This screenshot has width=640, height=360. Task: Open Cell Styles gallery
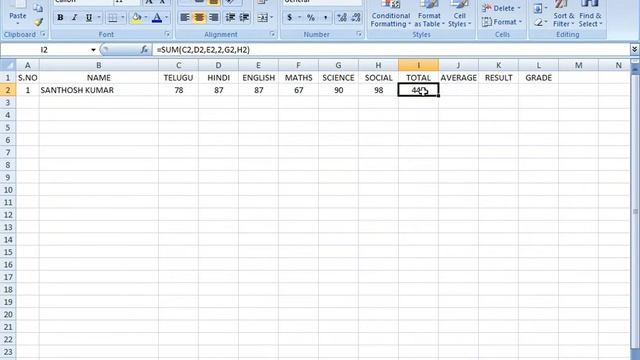point(459,15)
